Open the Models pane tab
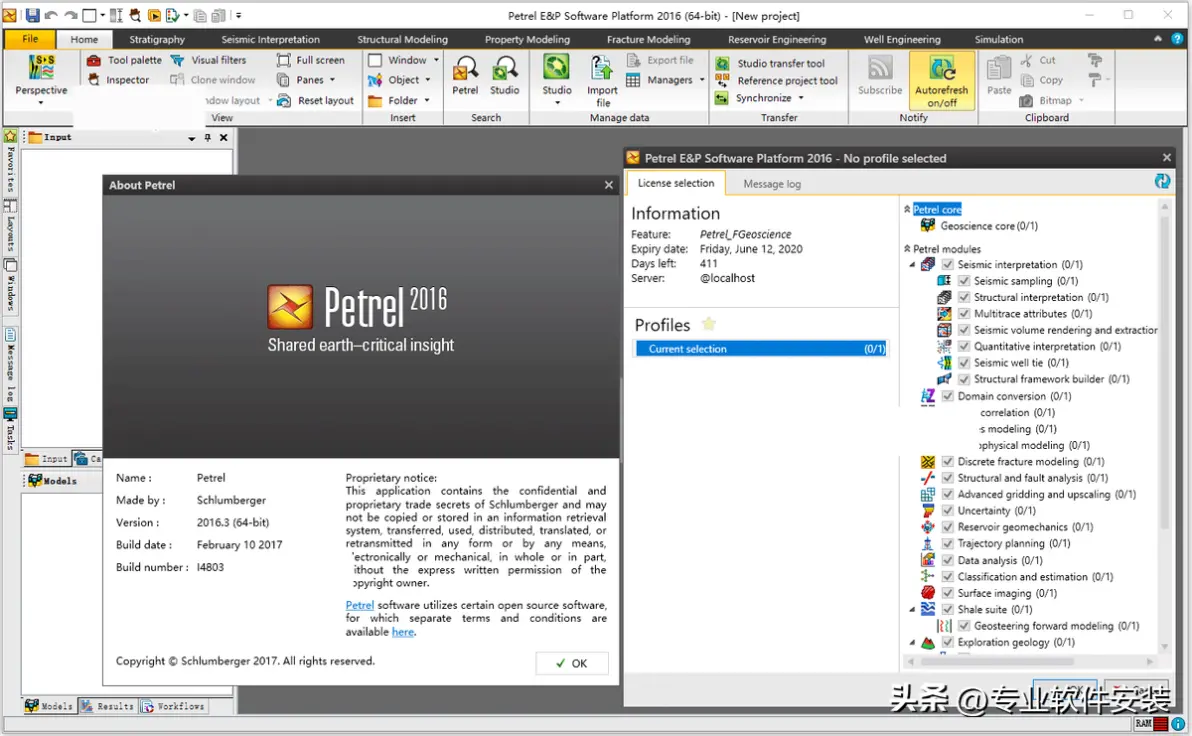 coord(49,706)
